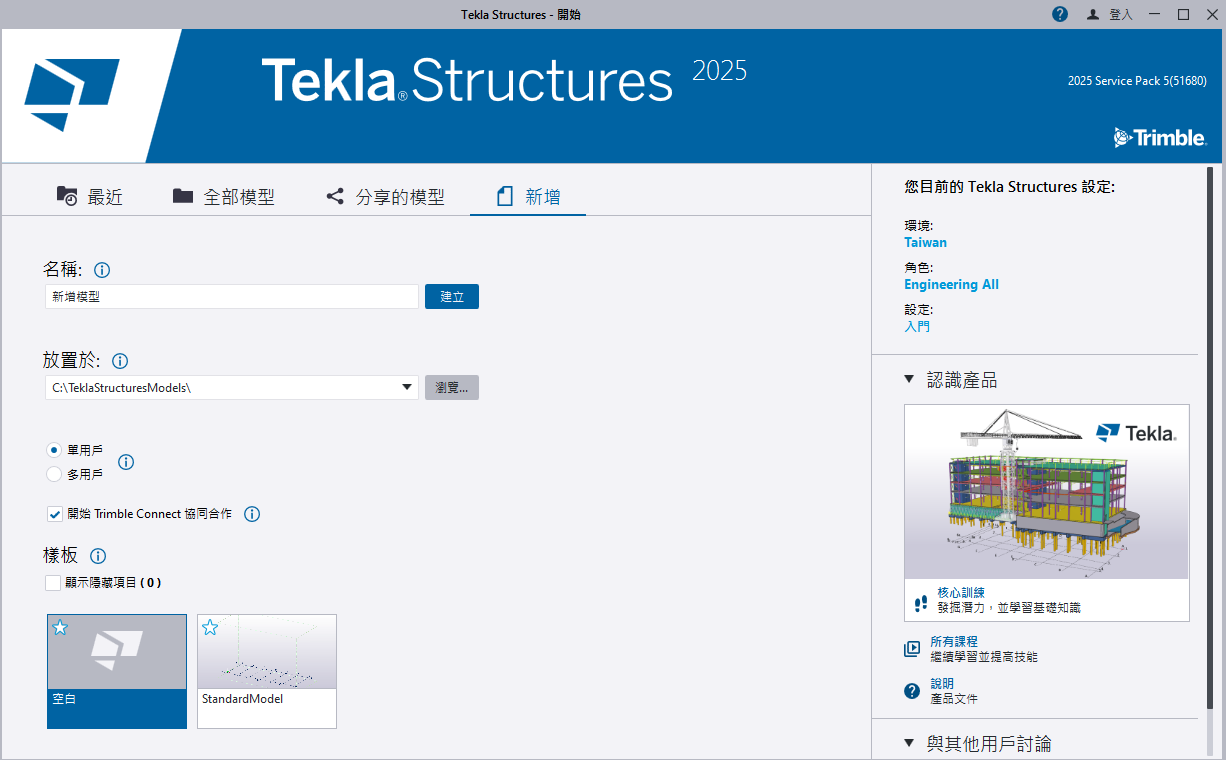The width and height of the screenshot is (1226, 760).
Task: Uncheck 開始 Trimble Connect 協同合作 checkbox
Action: pyautogui.click(x=54, y=514)
